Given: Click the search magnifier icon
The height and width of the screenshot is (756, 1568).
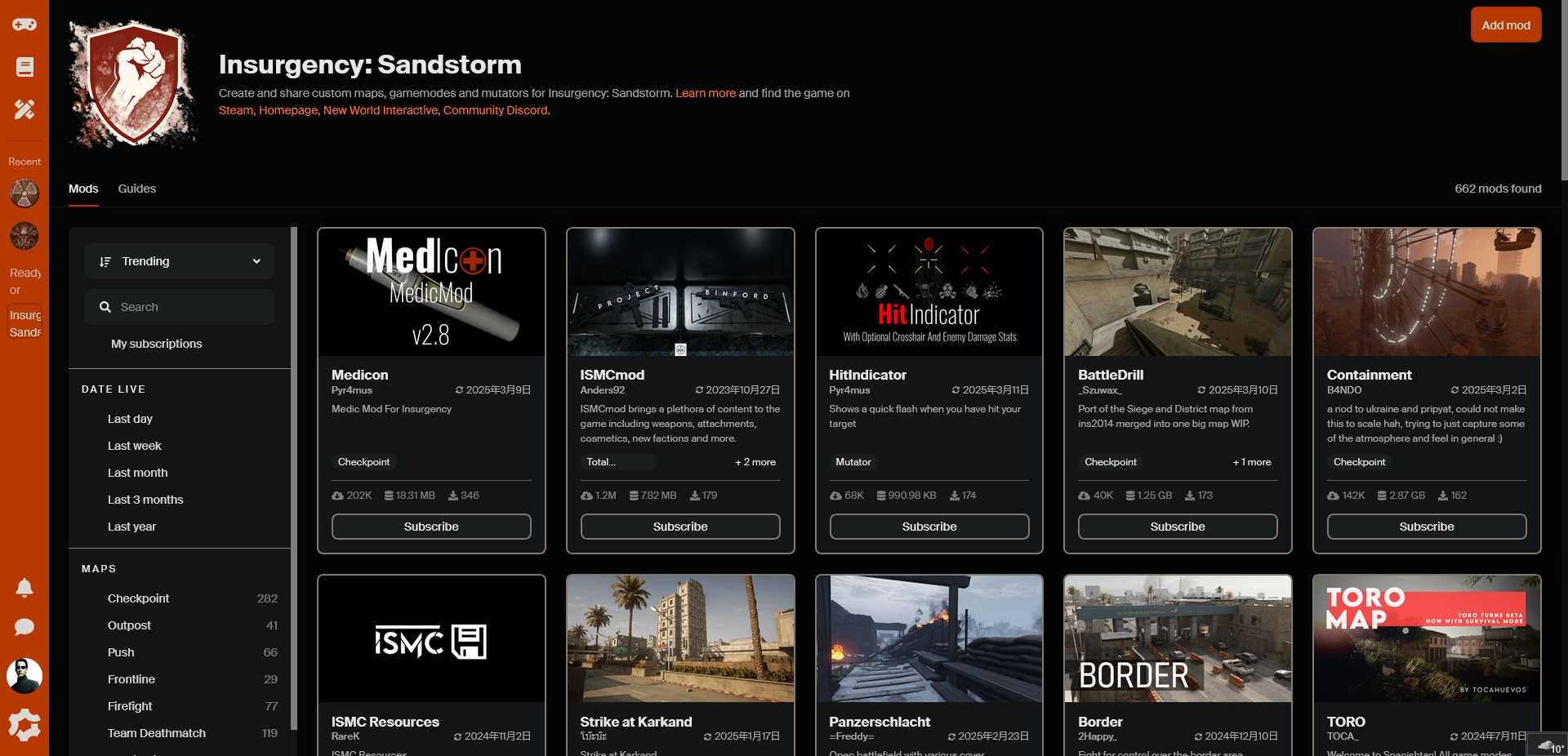Looking at the screenshot, I should pos(105,307).
